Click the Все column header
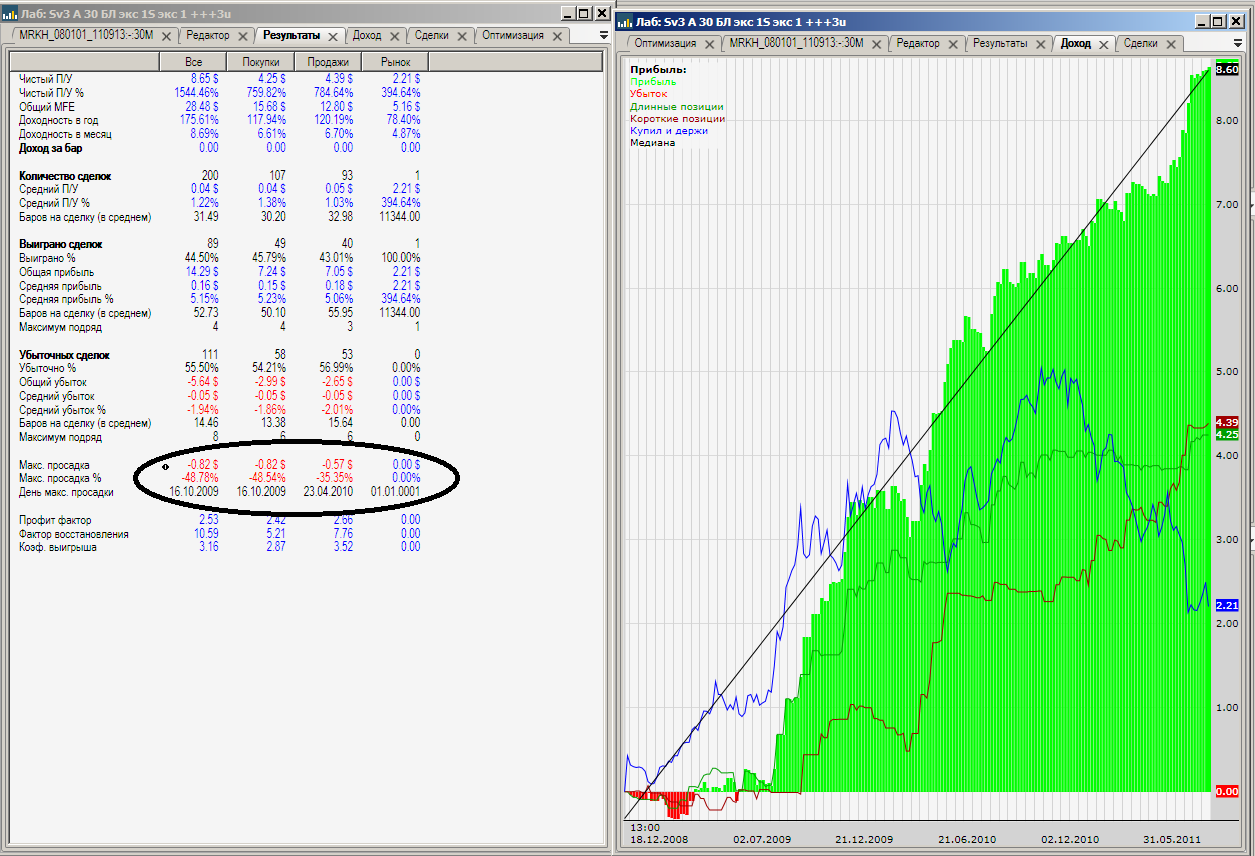Image resolution: width=1255 pixels, height=856 pixels. 193,63
